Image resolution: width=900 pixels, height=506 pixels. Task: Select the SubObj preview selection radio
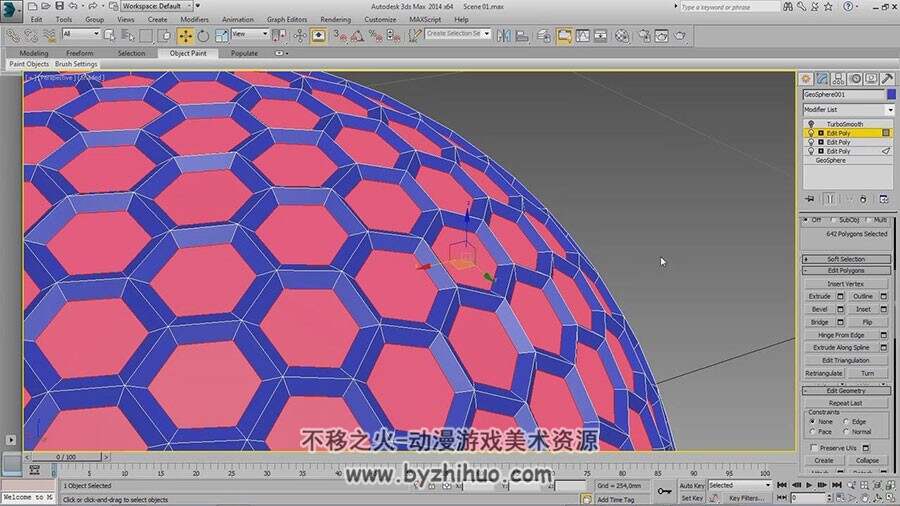click(833, 220)
